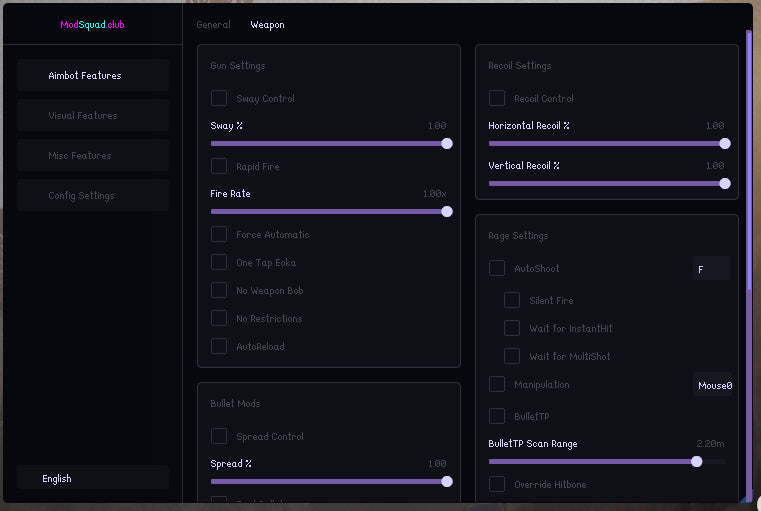Toggle the No Weapon Bob checkbox
This screenshot has height=511, width=761.
pyautogui.click(x=219, y=290)
